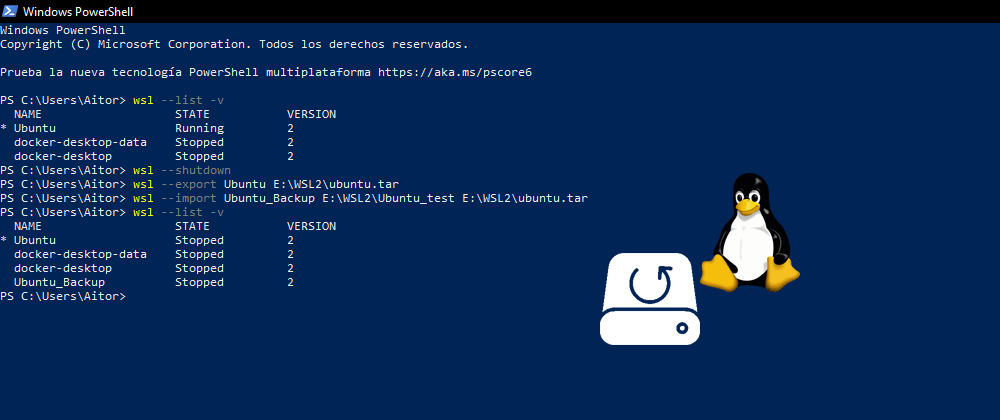This screenshot has width=1000, height=420.
Task: Click the circular restore arrow on the drive
Action: (651, 286)
